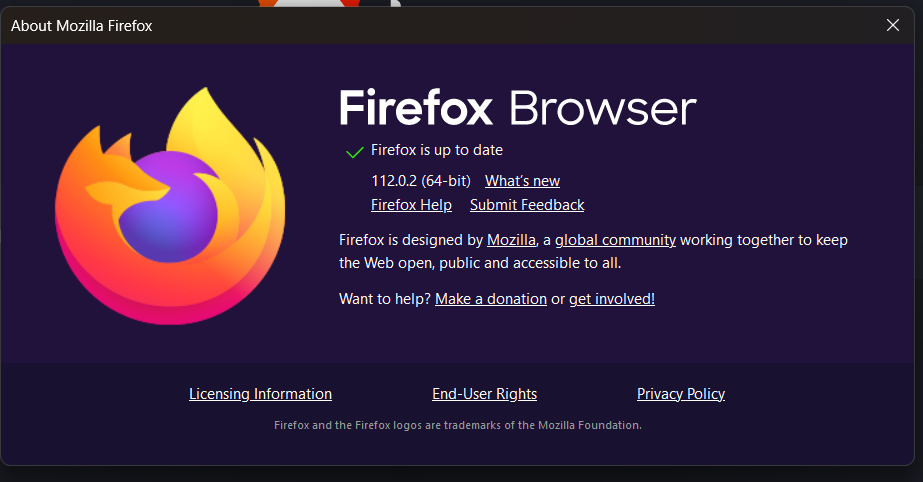Click the Submit Feedback link
This screenshot has height=482, width=923.
[527, 205]
